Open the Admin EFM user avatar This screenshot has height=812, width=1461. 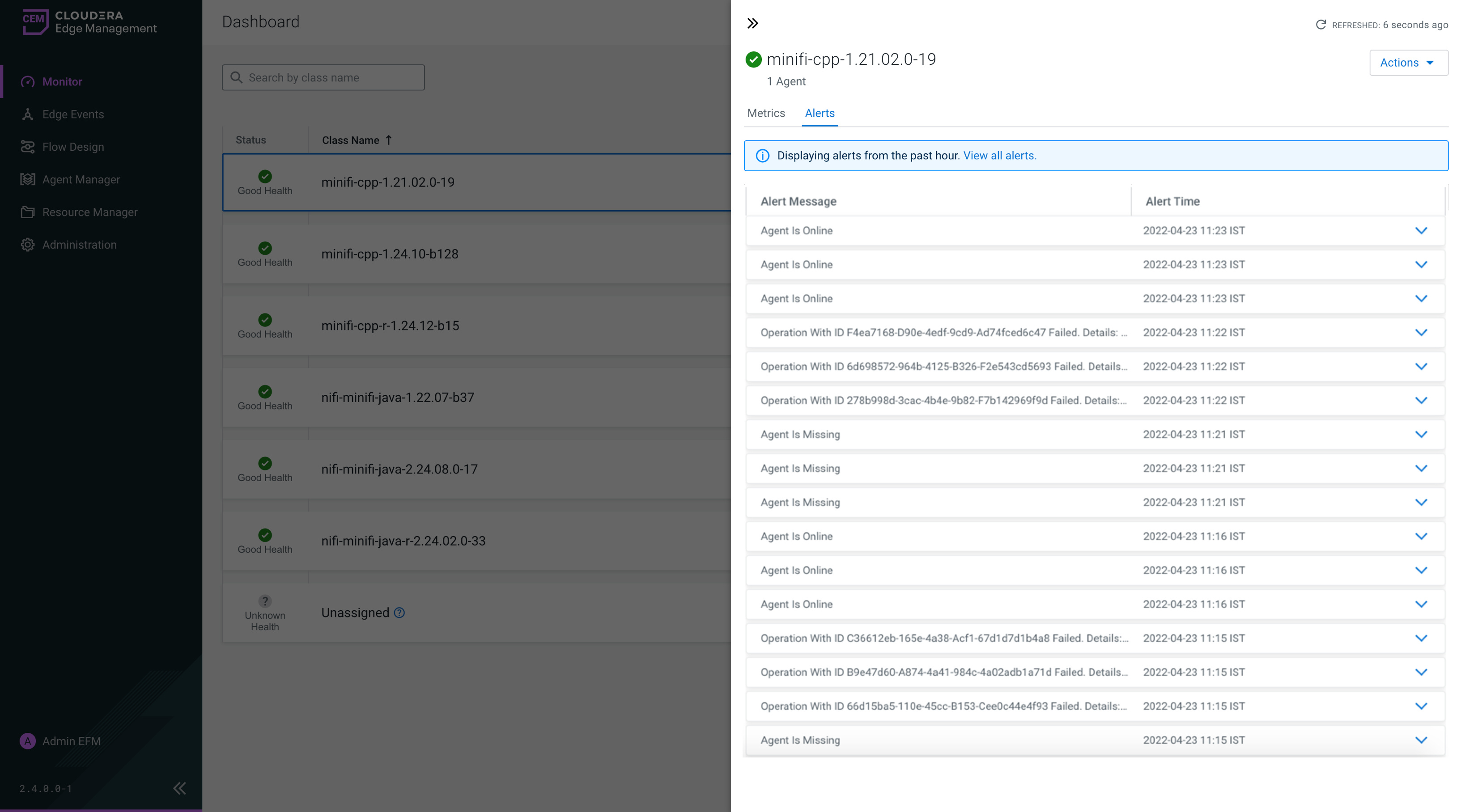coord(27,741)
